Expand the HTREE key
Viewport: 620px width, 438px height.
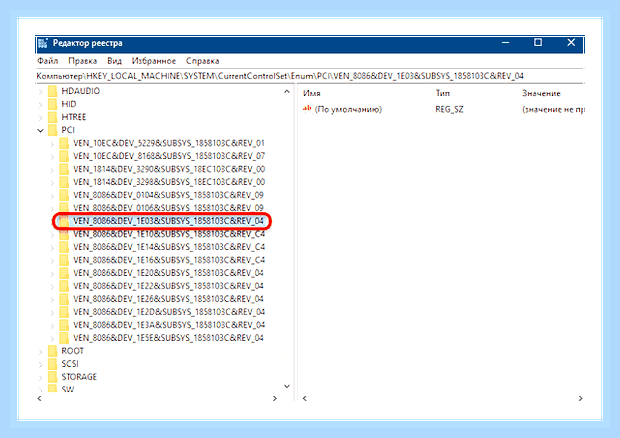(40, 117)
